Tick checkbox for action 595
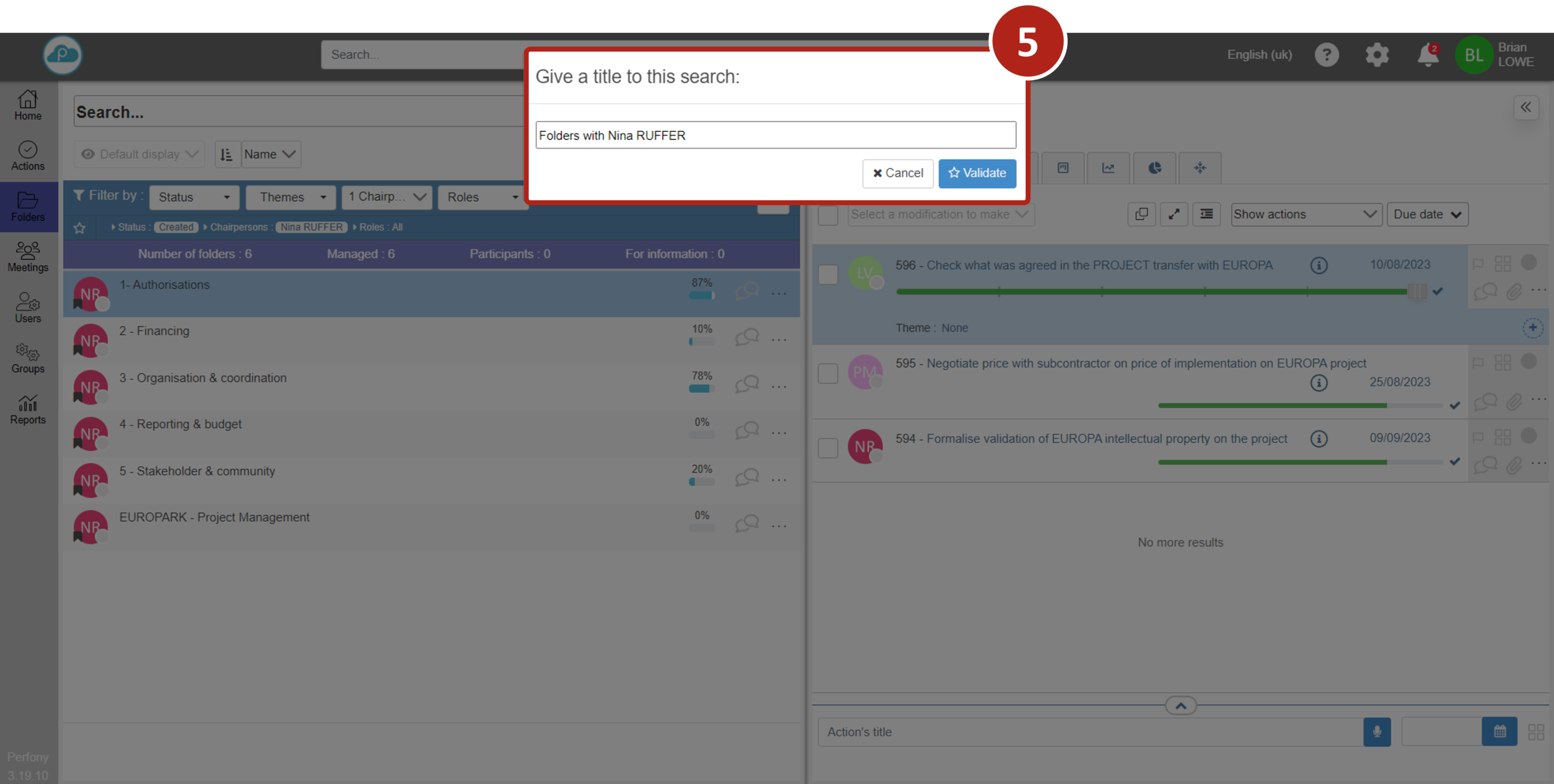The width and height of the screenshot is (1554, 784). (828, 373)
